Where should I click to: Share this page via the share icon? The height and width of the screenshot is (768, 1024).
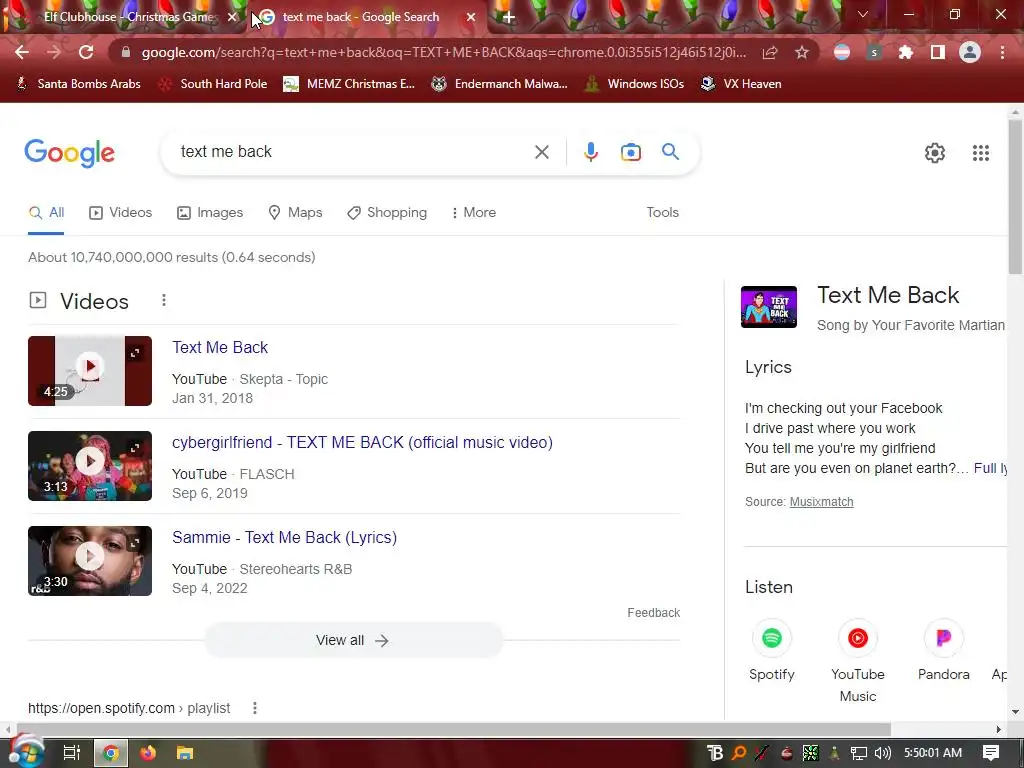[x=770, y=52]
